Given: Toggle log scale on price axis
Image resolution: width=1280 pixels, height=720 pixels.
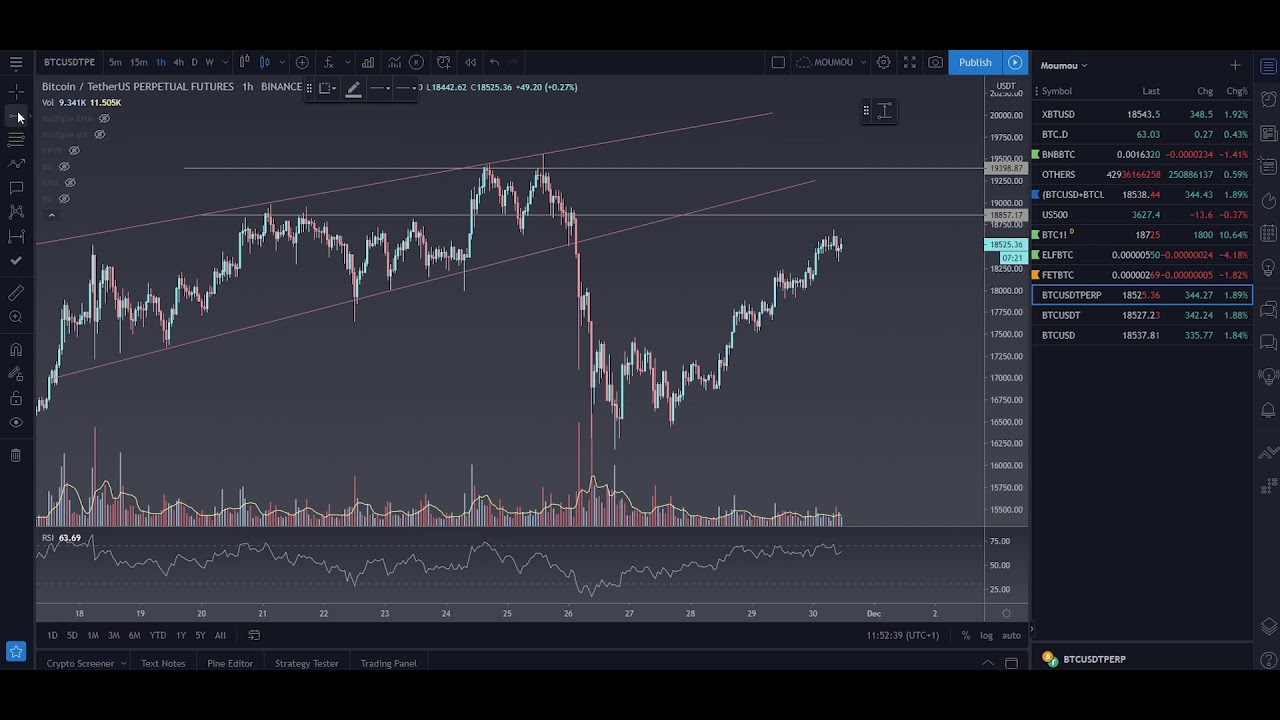Looking at the screenshot, I should pyautogui.click(x=986, y=635).
